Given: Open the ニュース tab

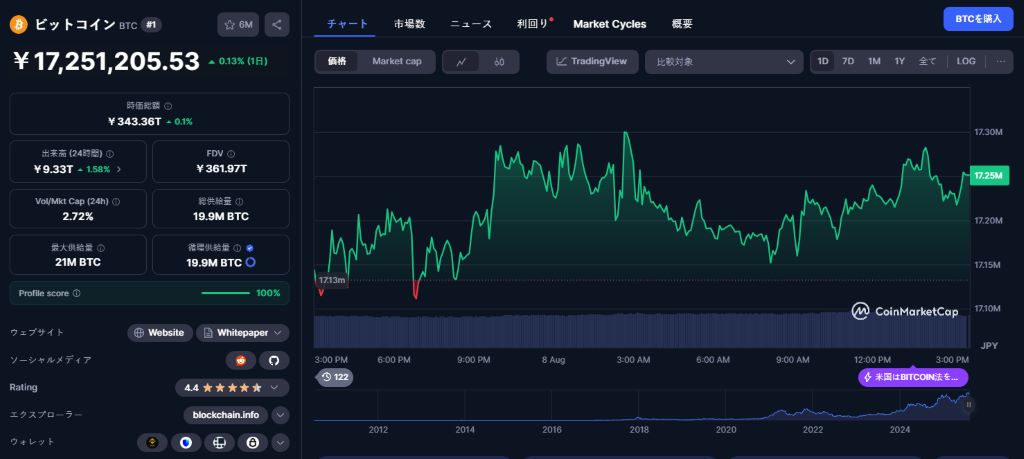Looking at the screenshot, I should (471, 24).
